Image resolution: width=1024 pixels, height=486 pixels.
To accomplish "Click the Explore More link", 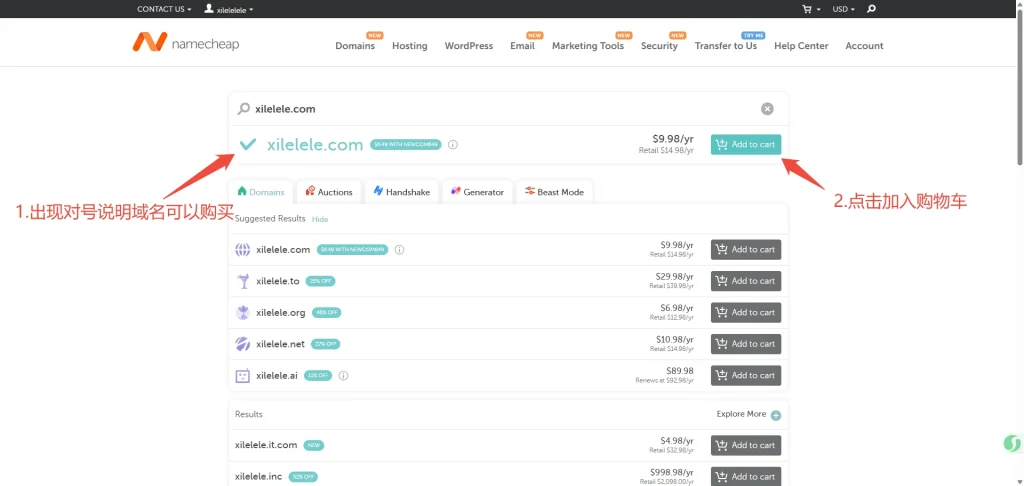I will point(741,414).
